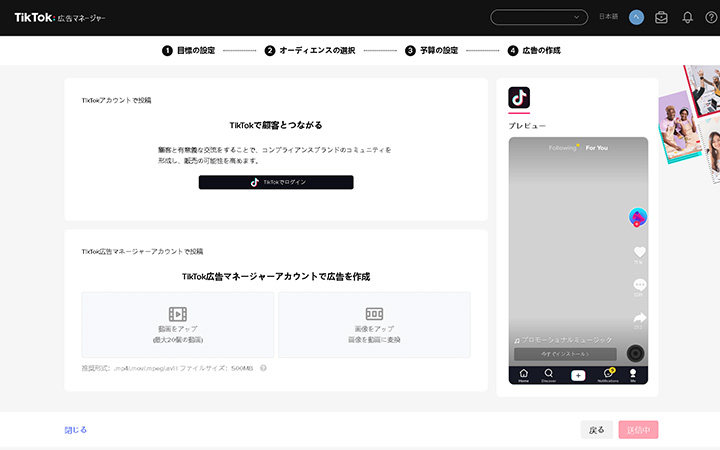Click the install call-to-action bar in preview

point(565,354)
